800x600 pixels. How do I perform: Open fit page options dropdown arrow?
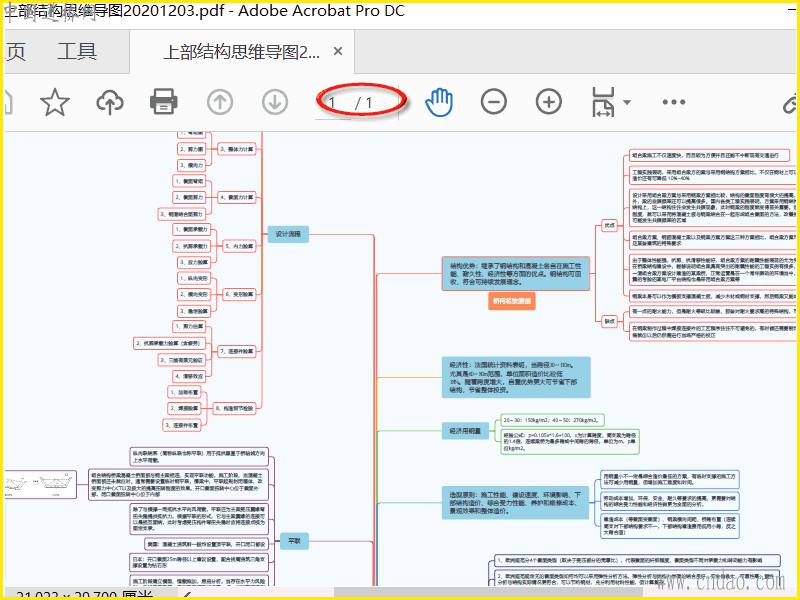pos(627,102)
